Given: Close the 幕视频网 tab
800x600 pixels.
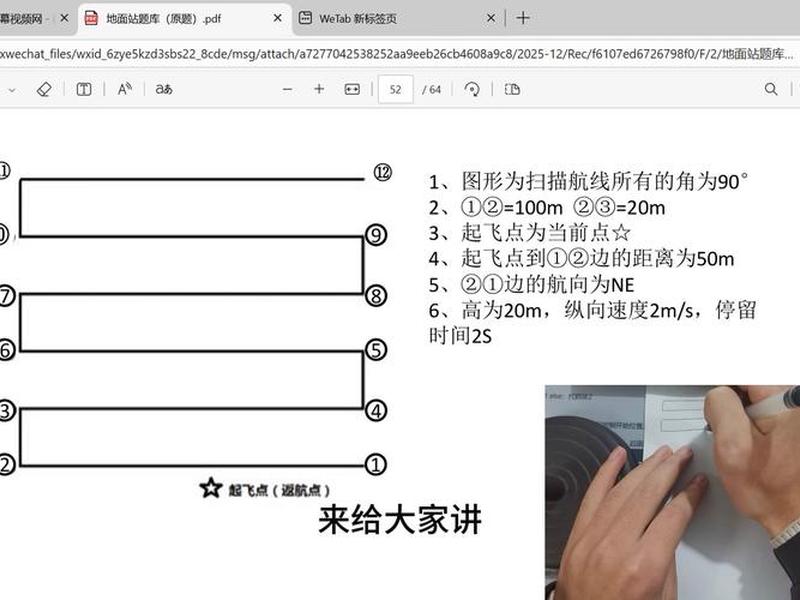Looking at the screenshot, I should pyautogui.click(x=64, y=18).
